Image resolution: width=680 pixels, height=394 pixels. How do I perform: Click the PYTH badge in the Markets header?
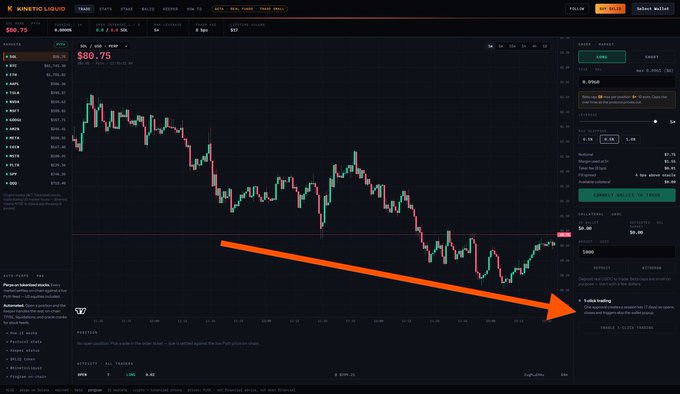(x=60, y=44)
